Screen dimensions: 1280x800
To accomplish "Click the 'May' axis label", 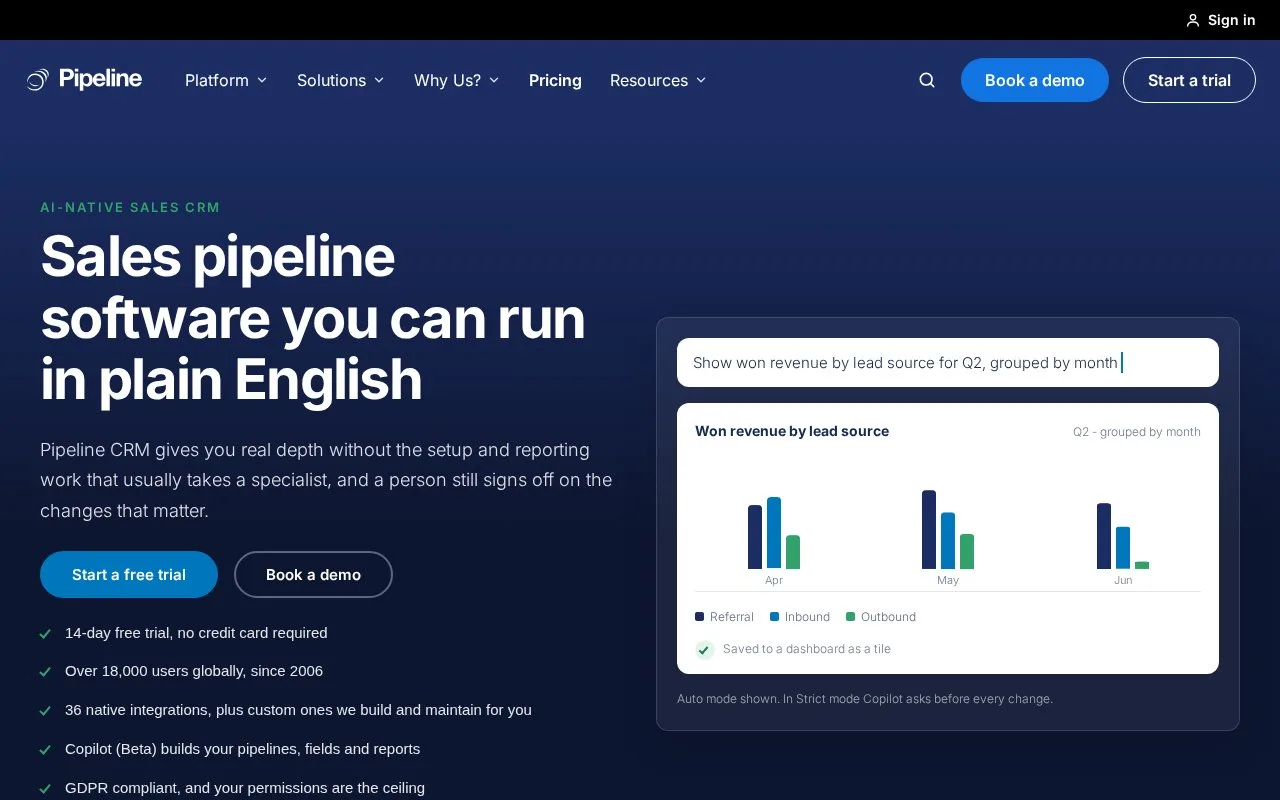I will tap(948, 580).
